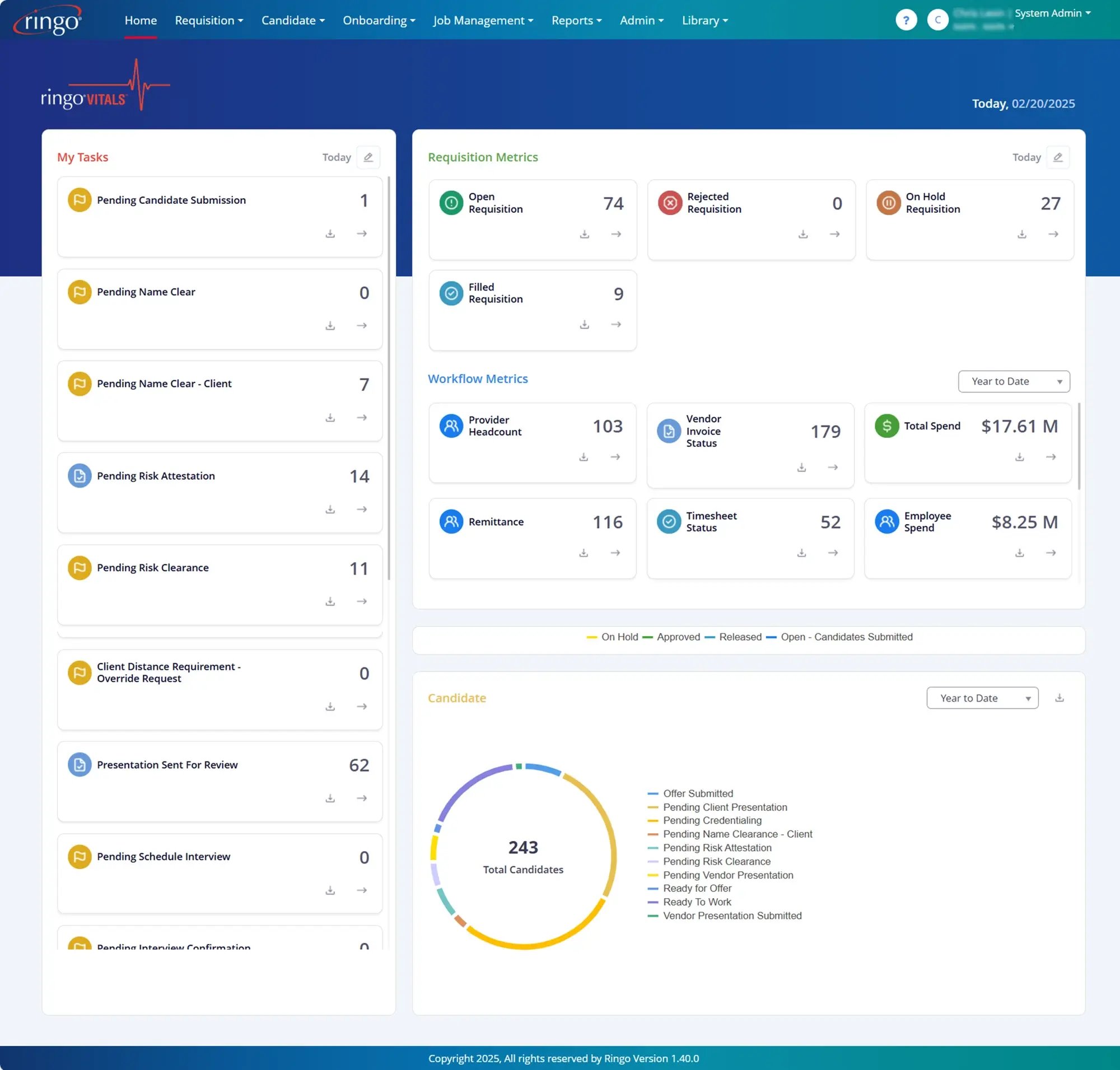Open Timesheet Status details via arrow icon

[834, 552]
